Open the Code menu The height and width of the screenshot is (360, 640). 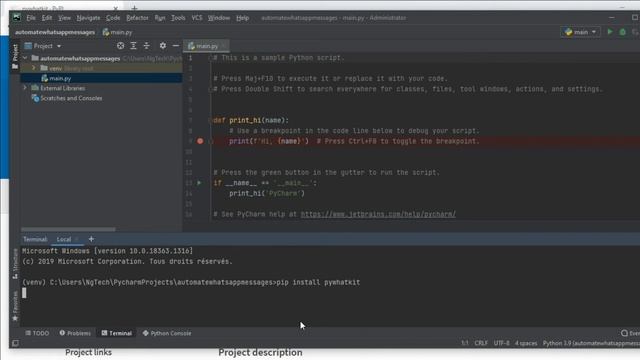point(113,18)
